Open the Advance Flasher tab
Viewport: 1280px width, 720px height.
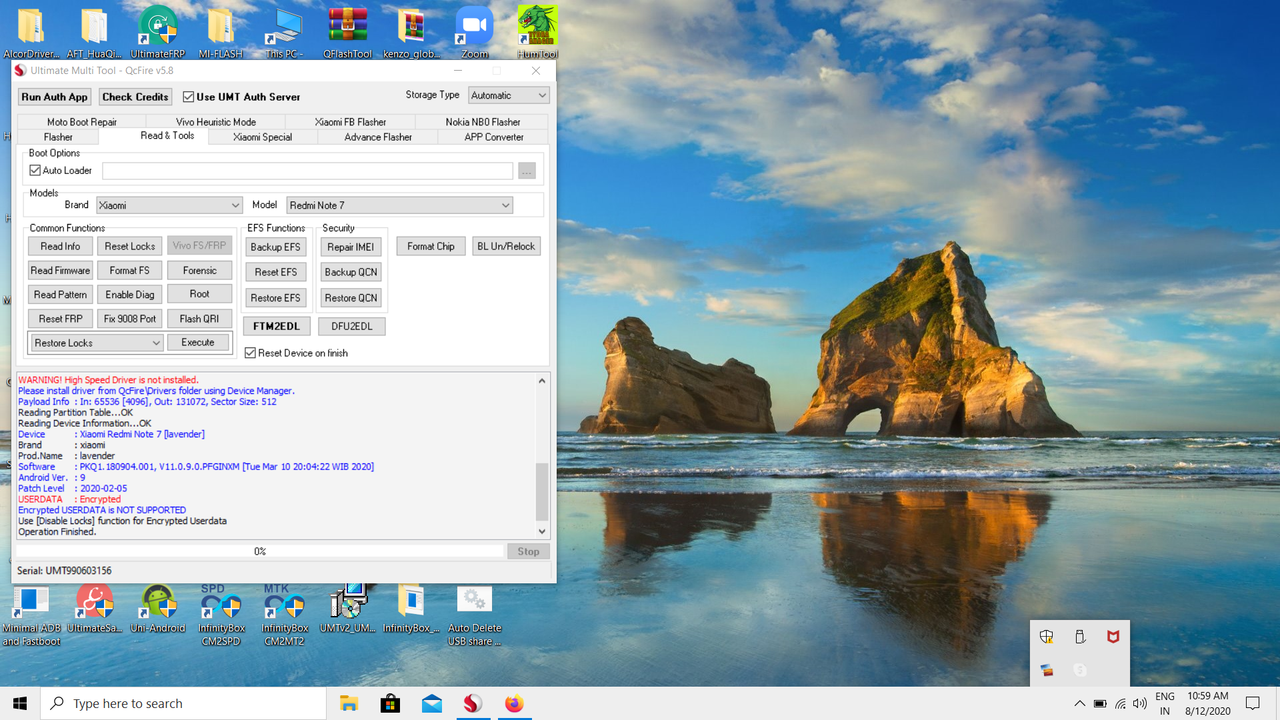(378, 137)
